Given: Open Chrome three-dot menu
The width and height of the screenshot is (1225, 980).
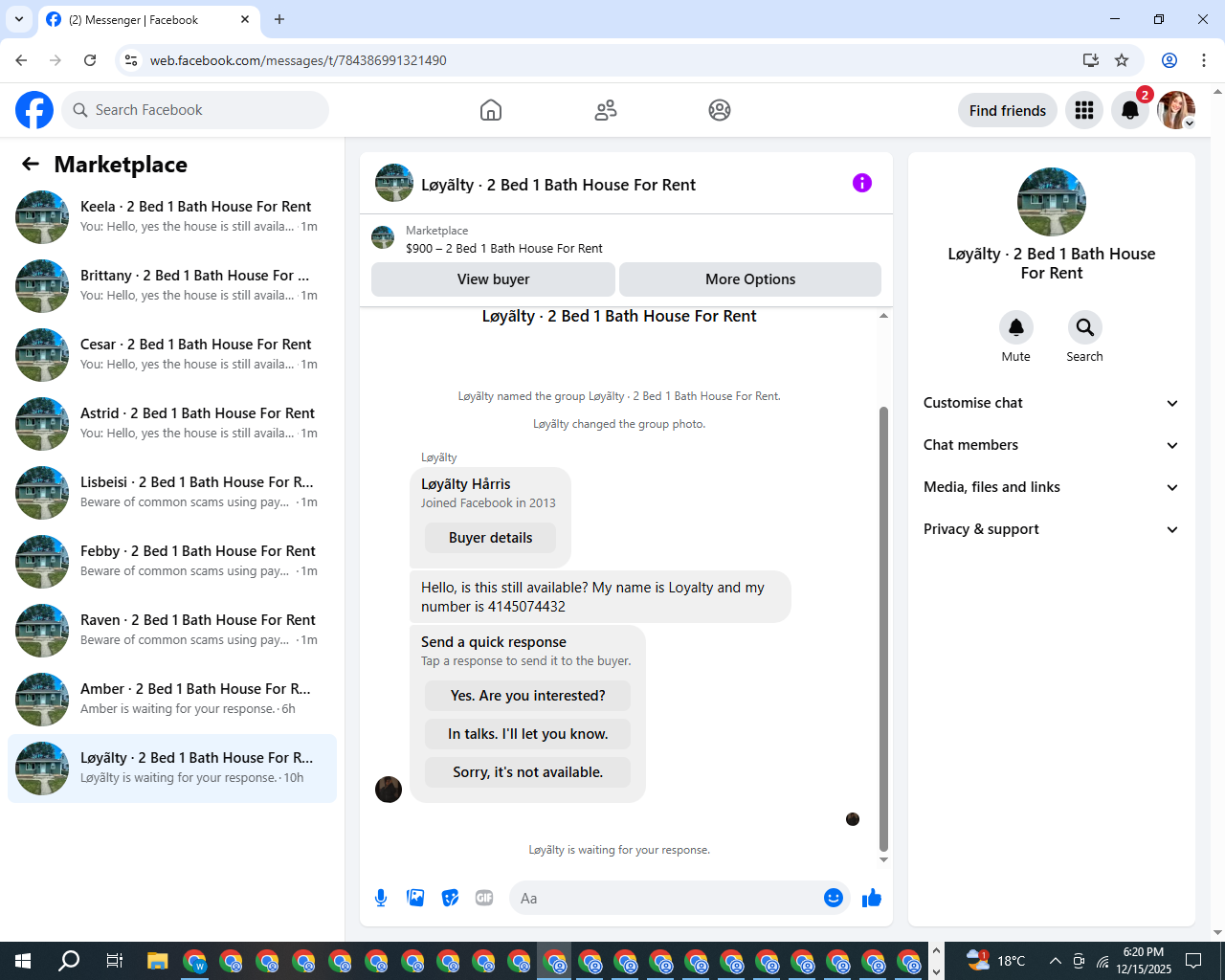Looking at the screenshot, I should (1204, 60).
